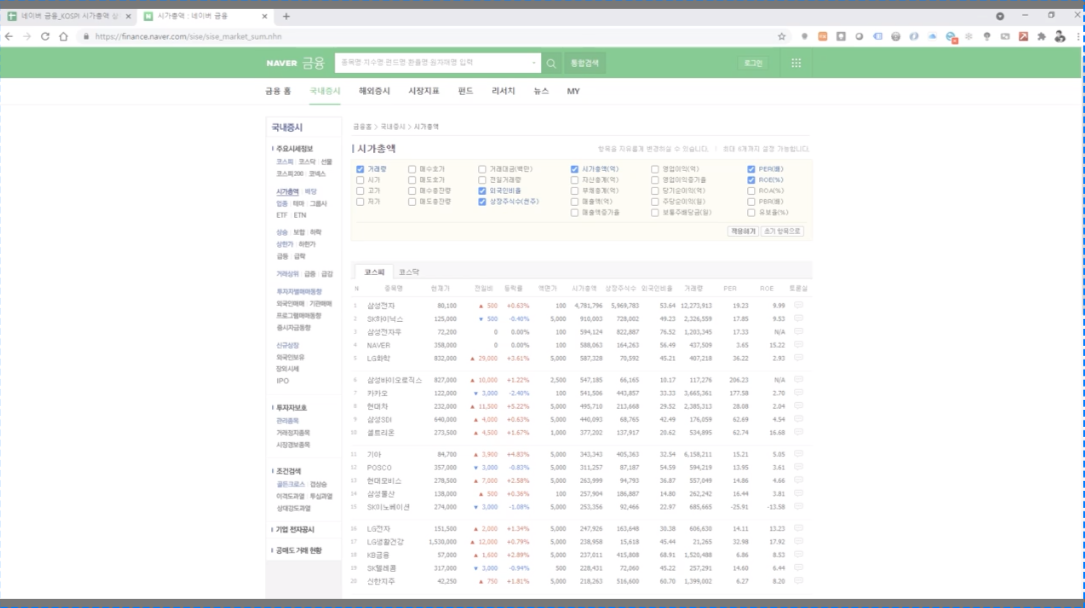The width and height of the screenshot is (1085, 608).
Task: Uncheck the ROE(%) checkbox
Action: pos(751,180)
